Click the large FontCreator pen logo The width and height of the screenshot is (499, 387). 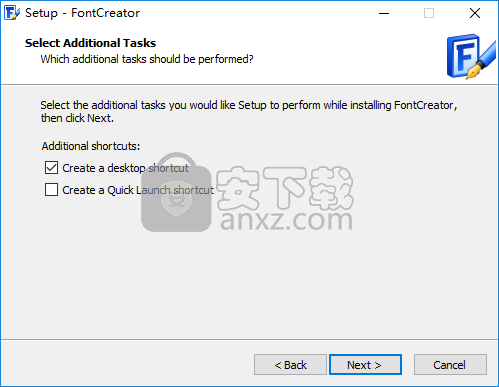[x=471, y=57]
